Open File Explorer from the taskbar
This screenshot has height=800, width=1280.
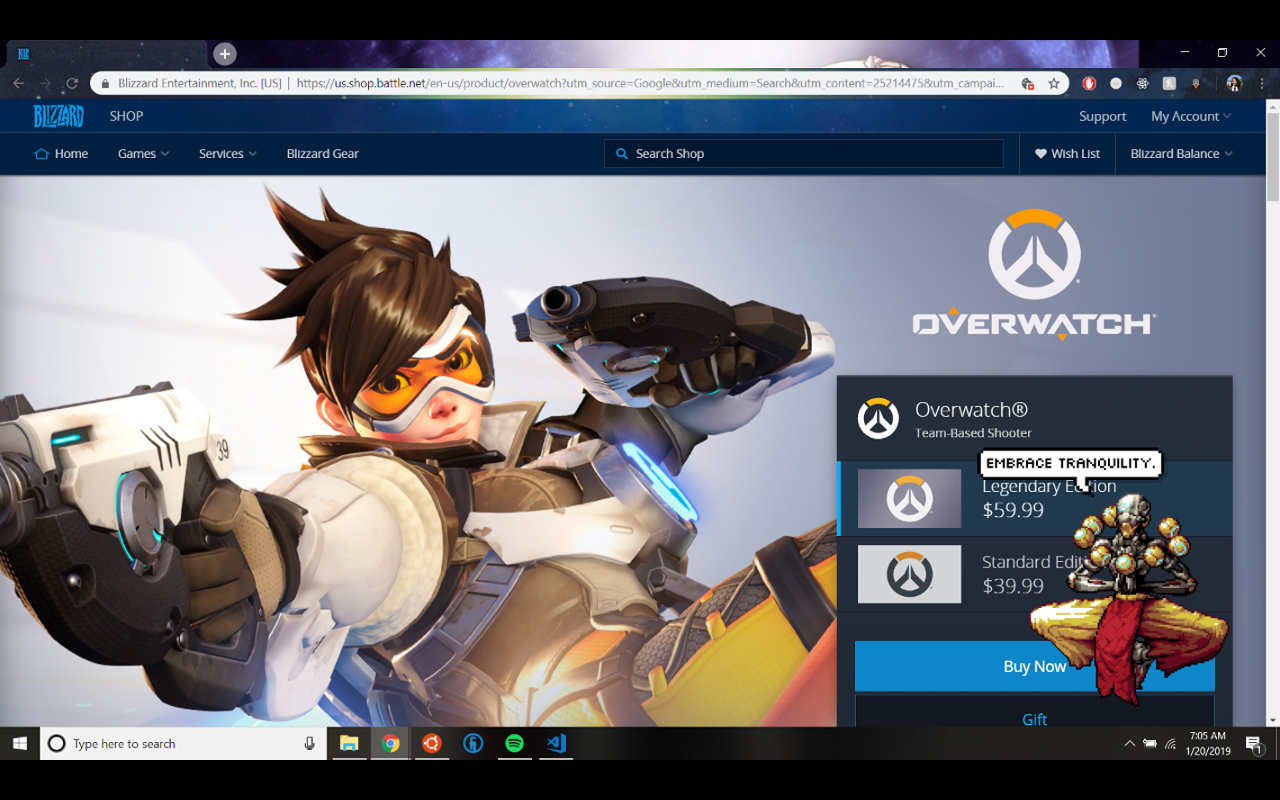click(x=349, y=743)
